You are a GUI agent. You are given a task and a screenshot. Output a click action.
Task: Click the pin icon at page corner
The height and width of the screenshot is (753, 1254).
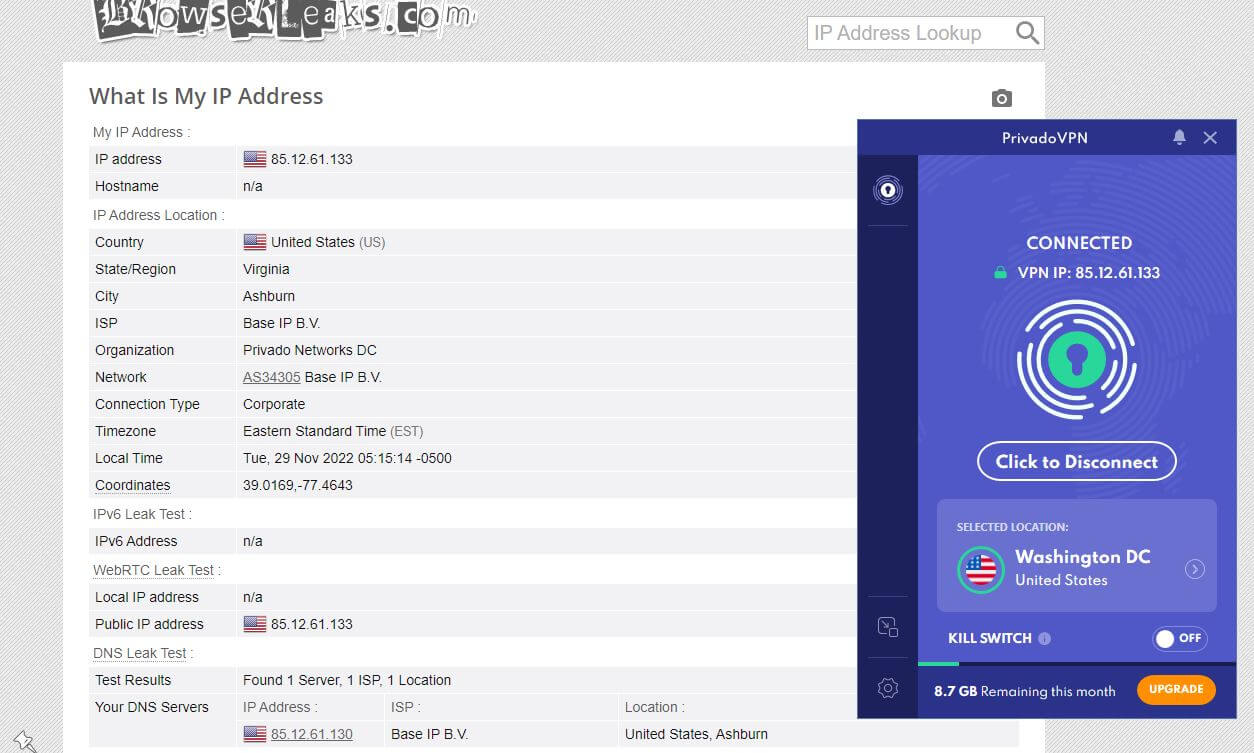click(25, 741)
